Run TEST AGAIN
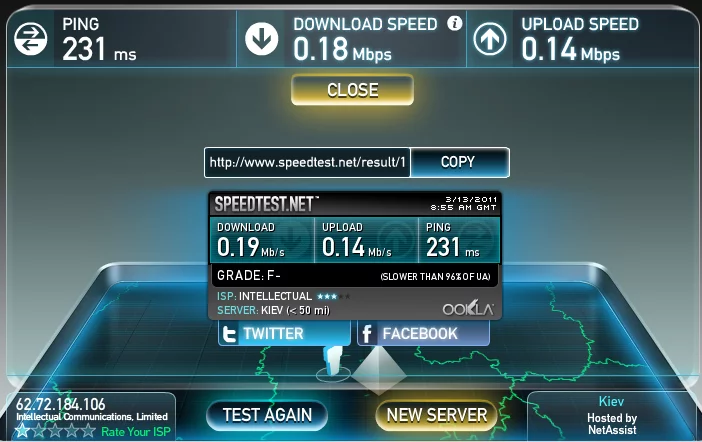 267,415
